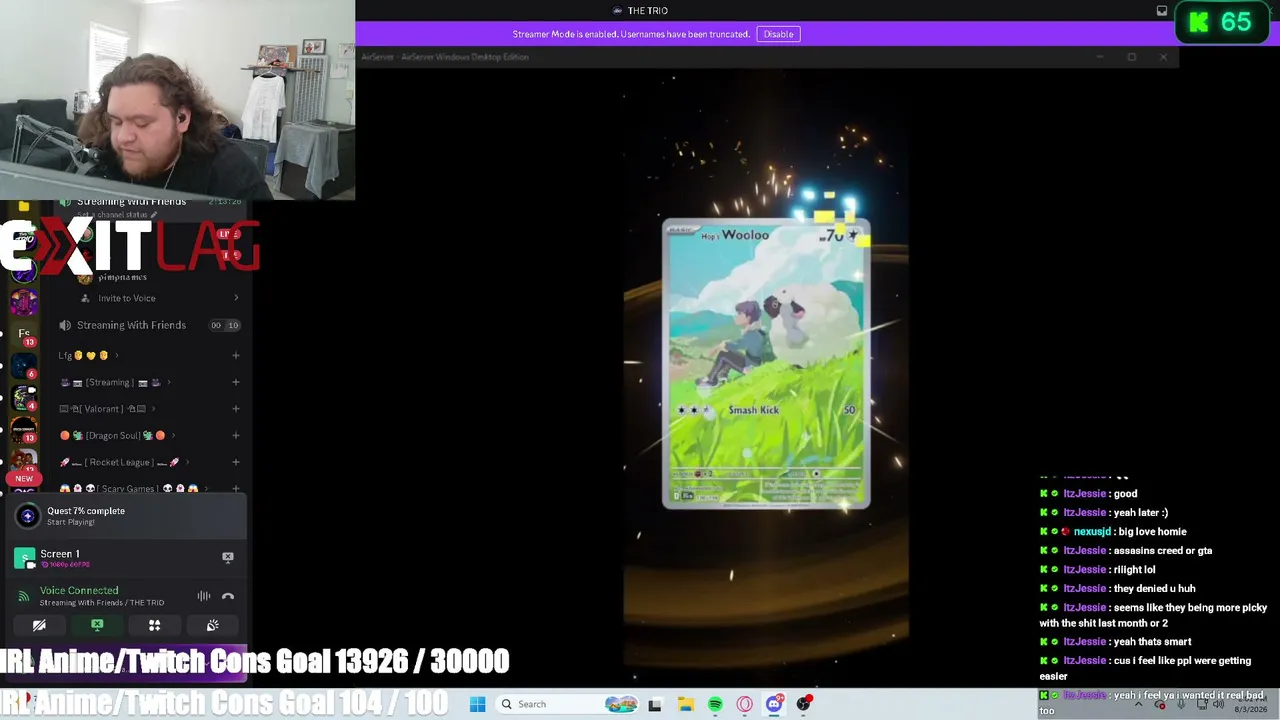Open the server icon showing badge 4
Screen dimensions: 1280x720
24,396
